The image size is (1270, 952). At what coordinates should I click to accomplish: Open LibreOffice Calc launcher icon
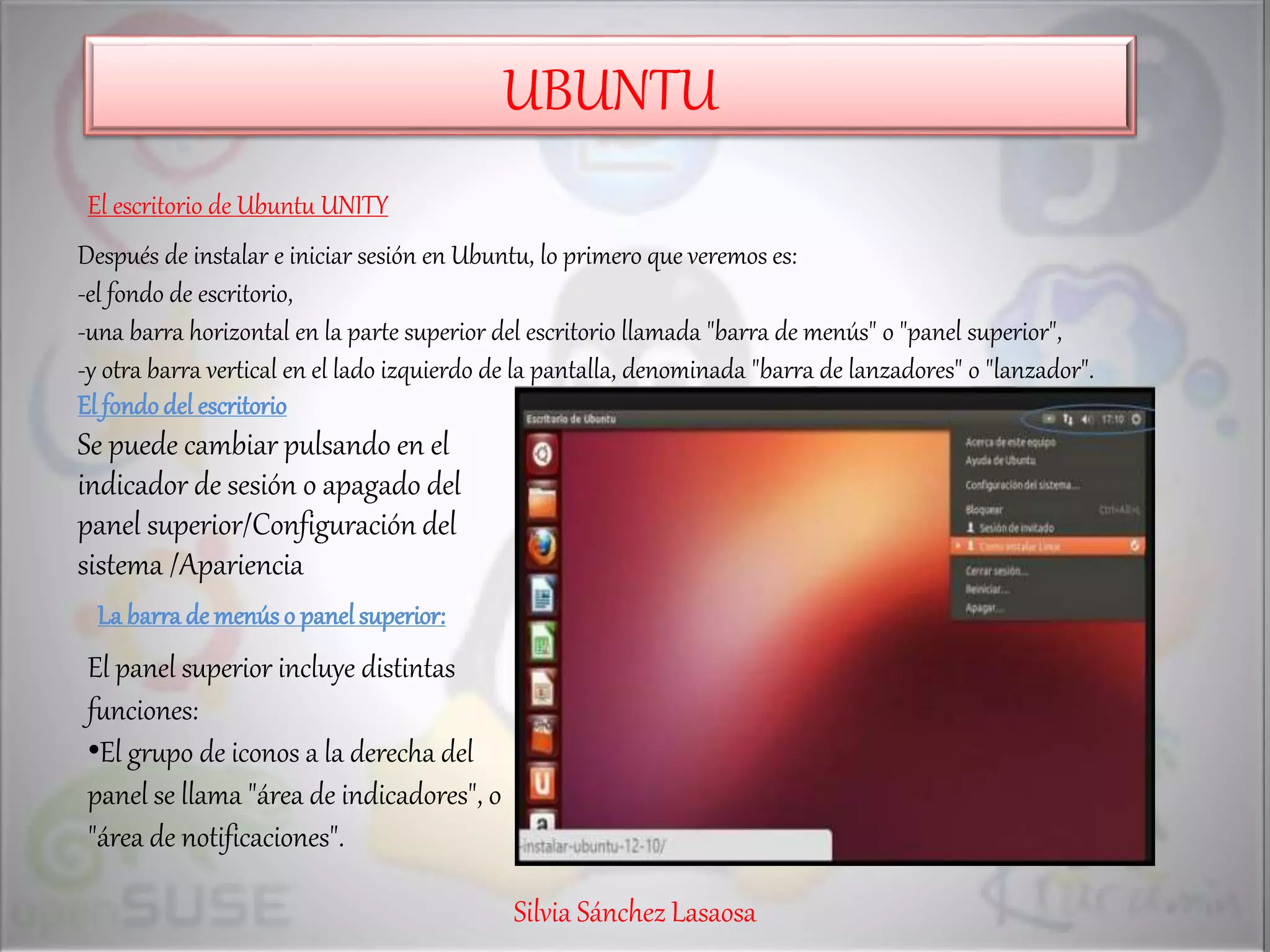pyautogui.click(x=542, y=643)
